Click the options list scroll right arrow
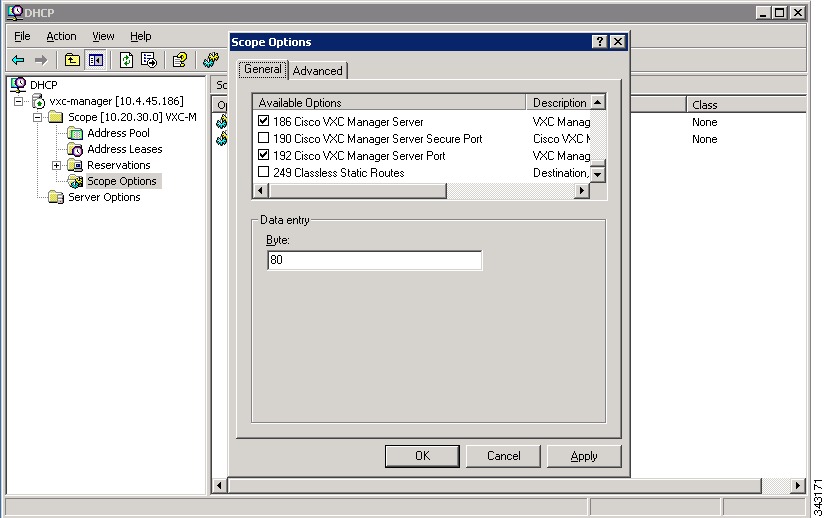The image size is (825, 518). pyautogui.click(x=582, y=190)
